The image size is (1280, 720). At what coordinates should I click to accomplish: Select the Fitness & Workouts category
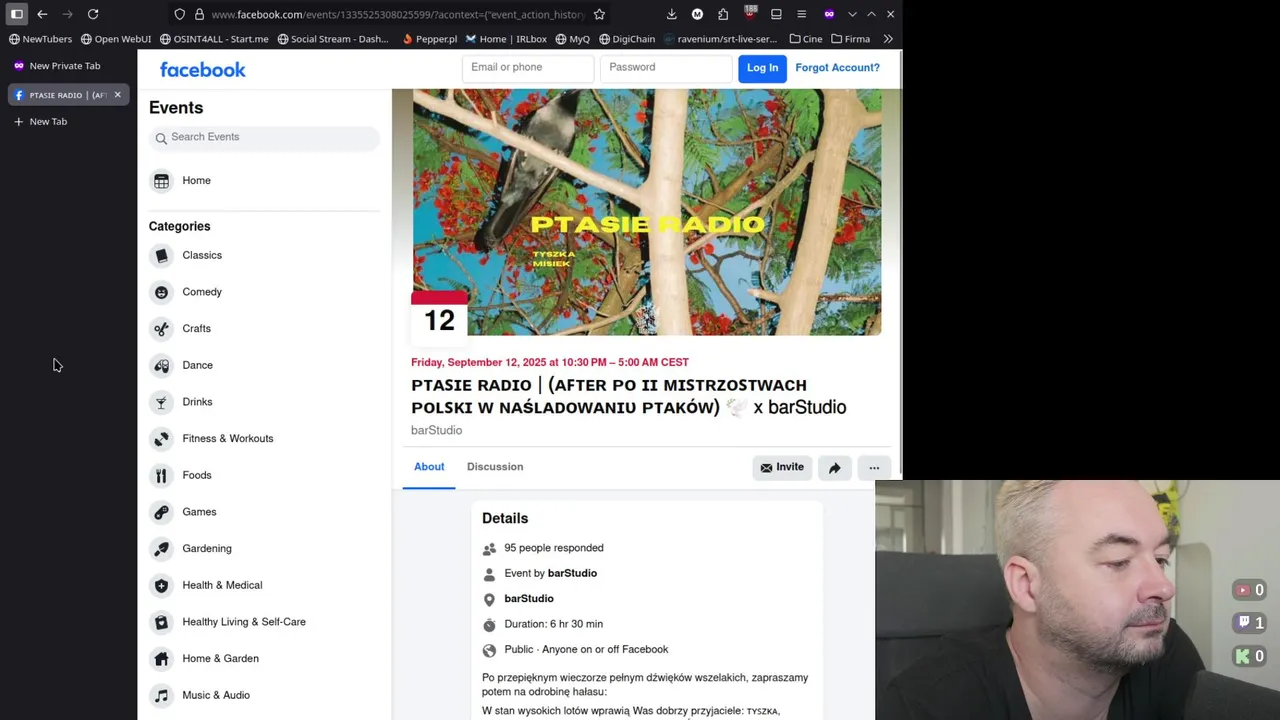[264, 438]
